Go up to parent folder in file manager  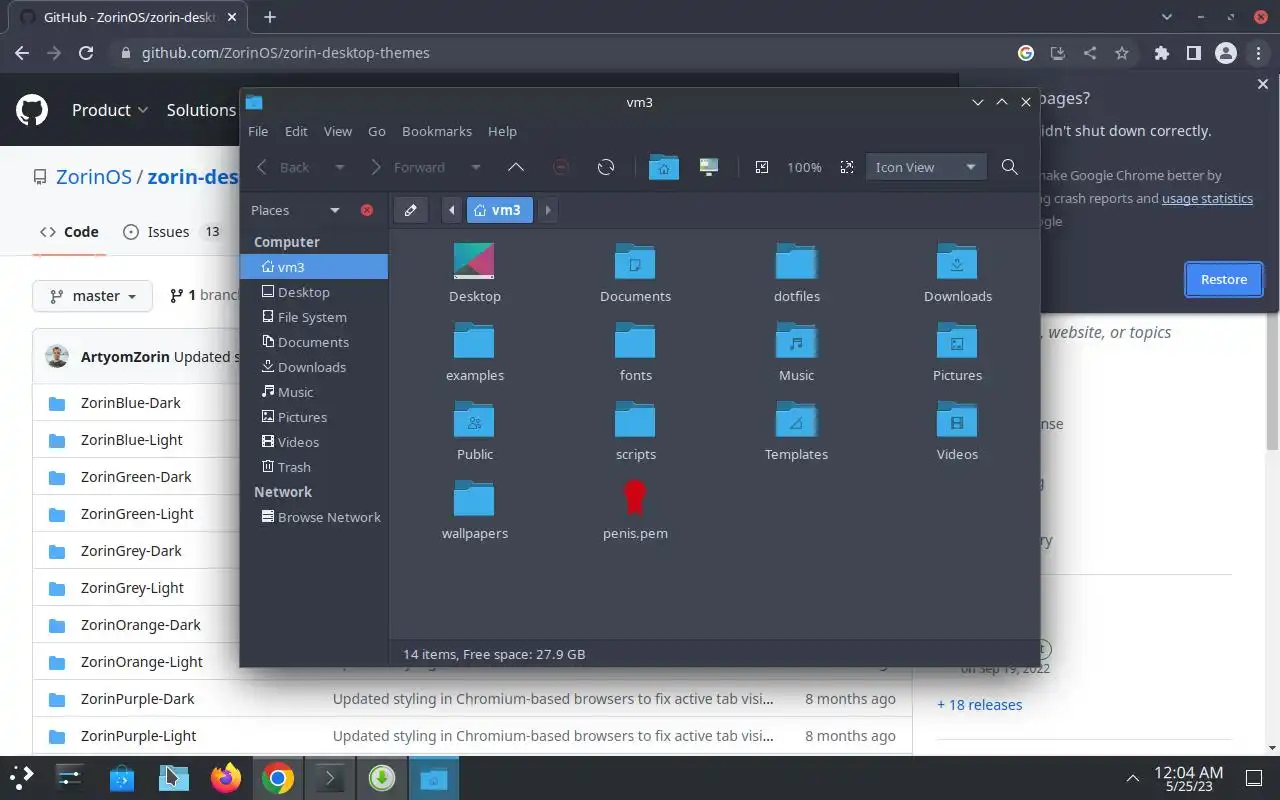pyautogui.click(x=516, y=167)
